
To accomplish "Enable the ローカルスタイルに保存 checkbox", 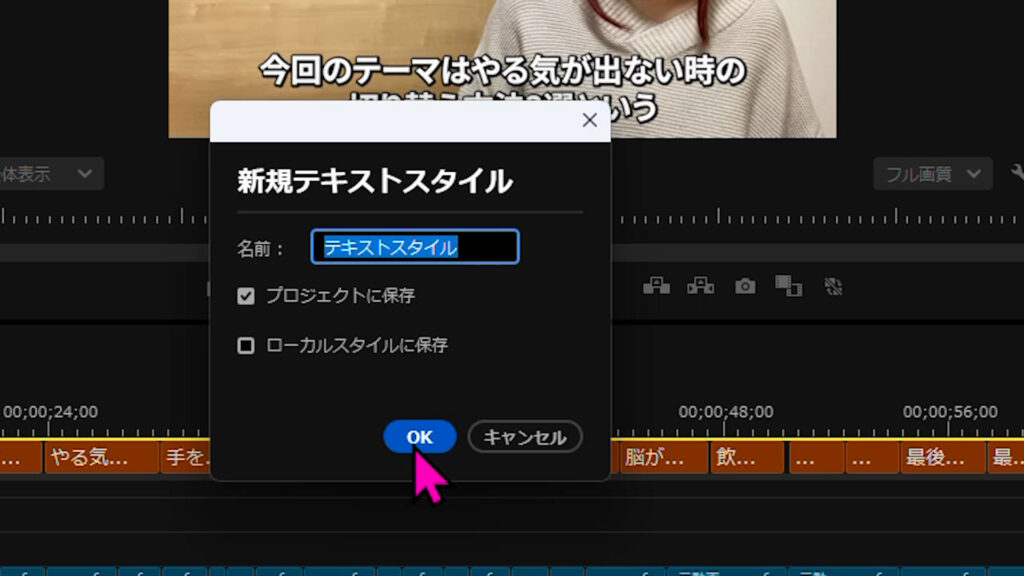I will point(247,343).
